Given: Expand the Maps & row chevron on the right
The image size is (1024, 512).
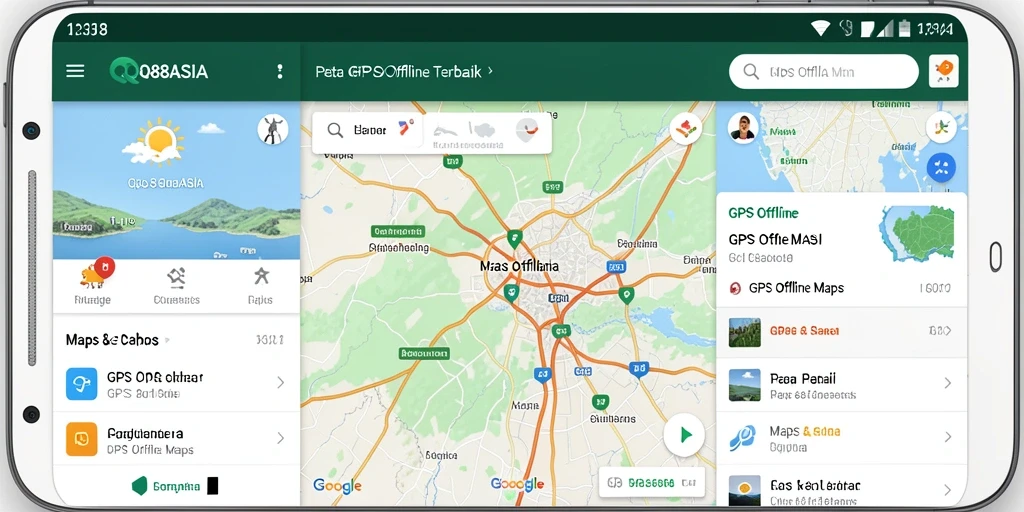Looking at the screenshot, I should tap(948, 437).
